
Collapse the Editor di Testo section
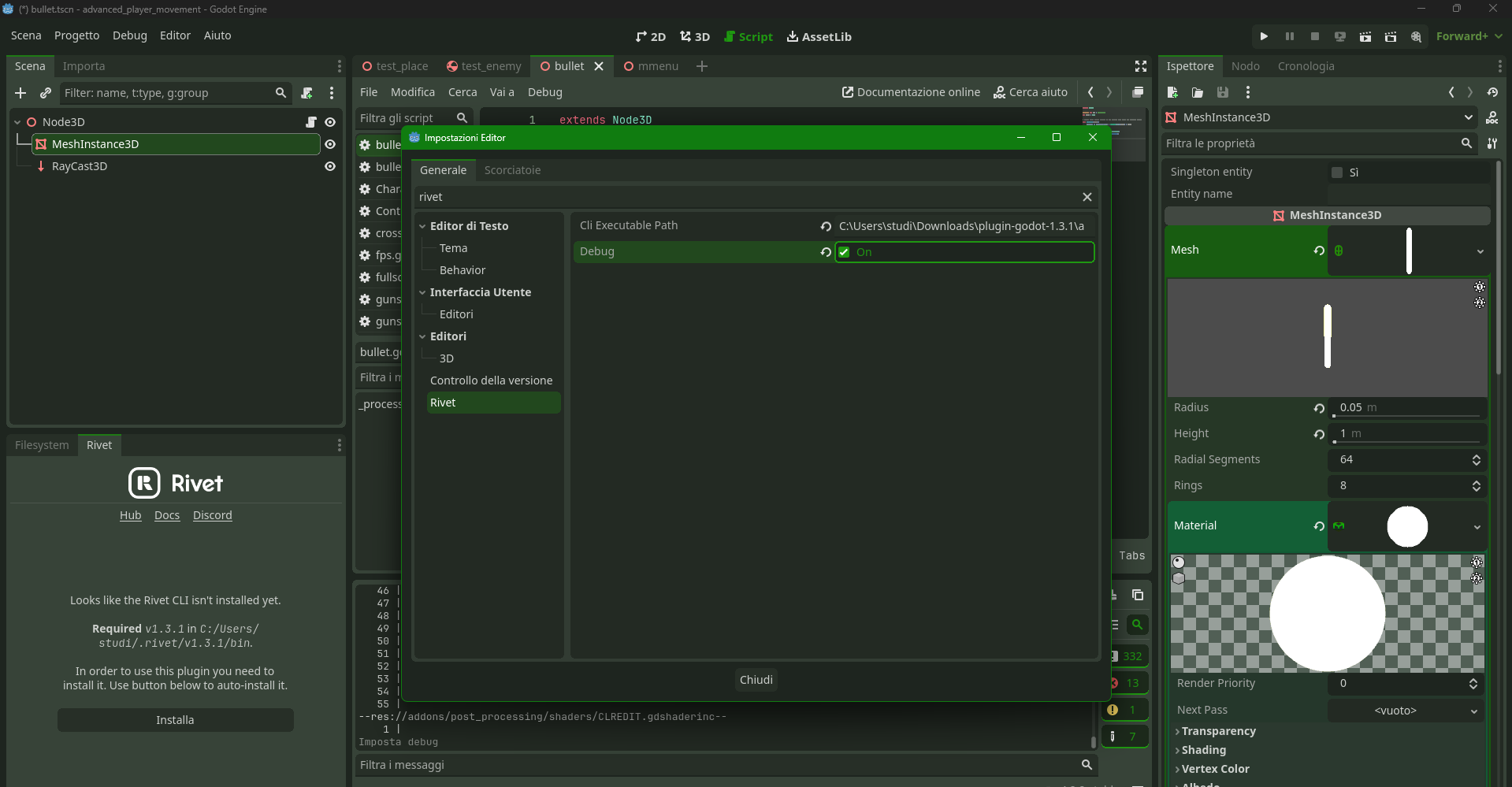(x=422, y=226)
